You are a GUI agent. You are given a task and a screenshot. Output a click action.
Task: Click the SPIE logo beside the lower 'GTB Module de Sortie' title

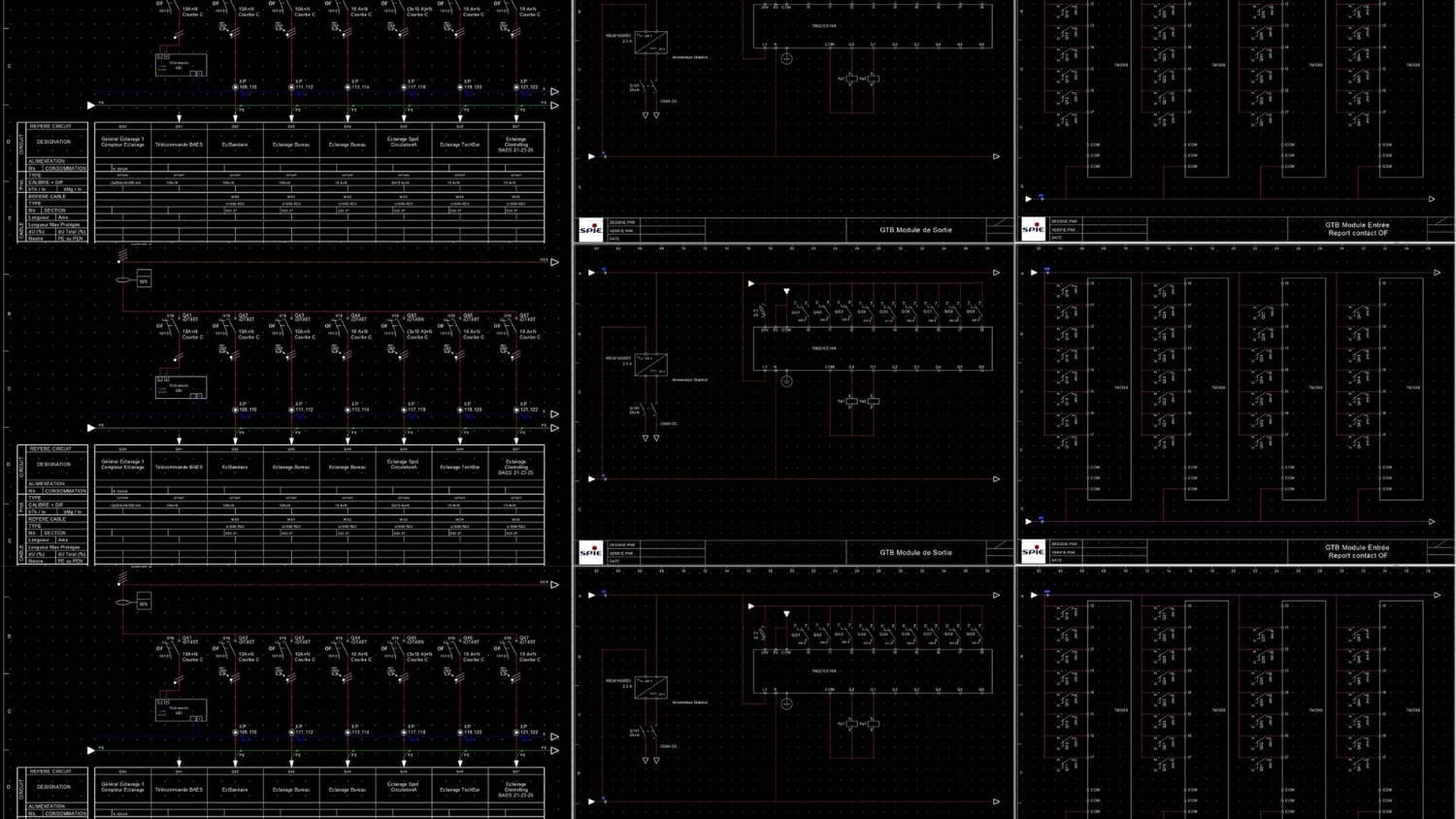[590, 552]
